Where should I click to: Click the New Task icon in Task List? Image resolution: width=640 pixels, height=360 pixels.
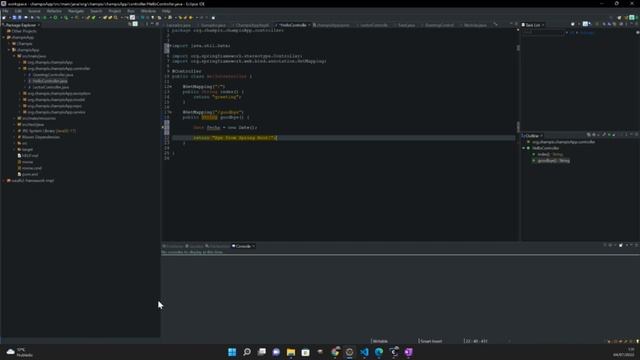(573, 25)
